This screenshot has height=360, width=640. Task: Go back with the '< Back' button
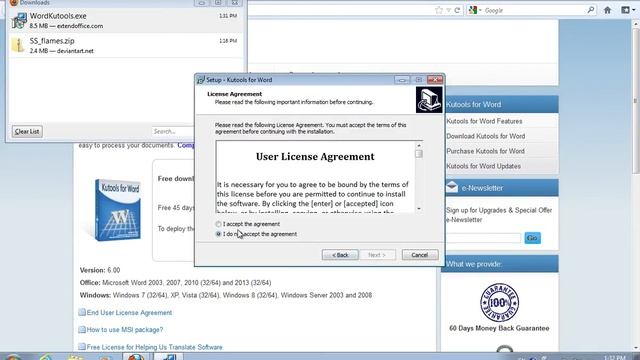coord(340,255)
